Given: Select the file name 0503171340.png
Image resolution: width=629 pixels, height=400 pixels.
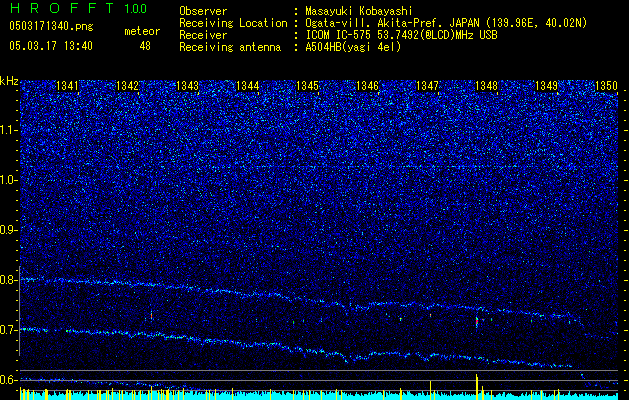Looking at the screenshot, I should click(x=51, y=26).
